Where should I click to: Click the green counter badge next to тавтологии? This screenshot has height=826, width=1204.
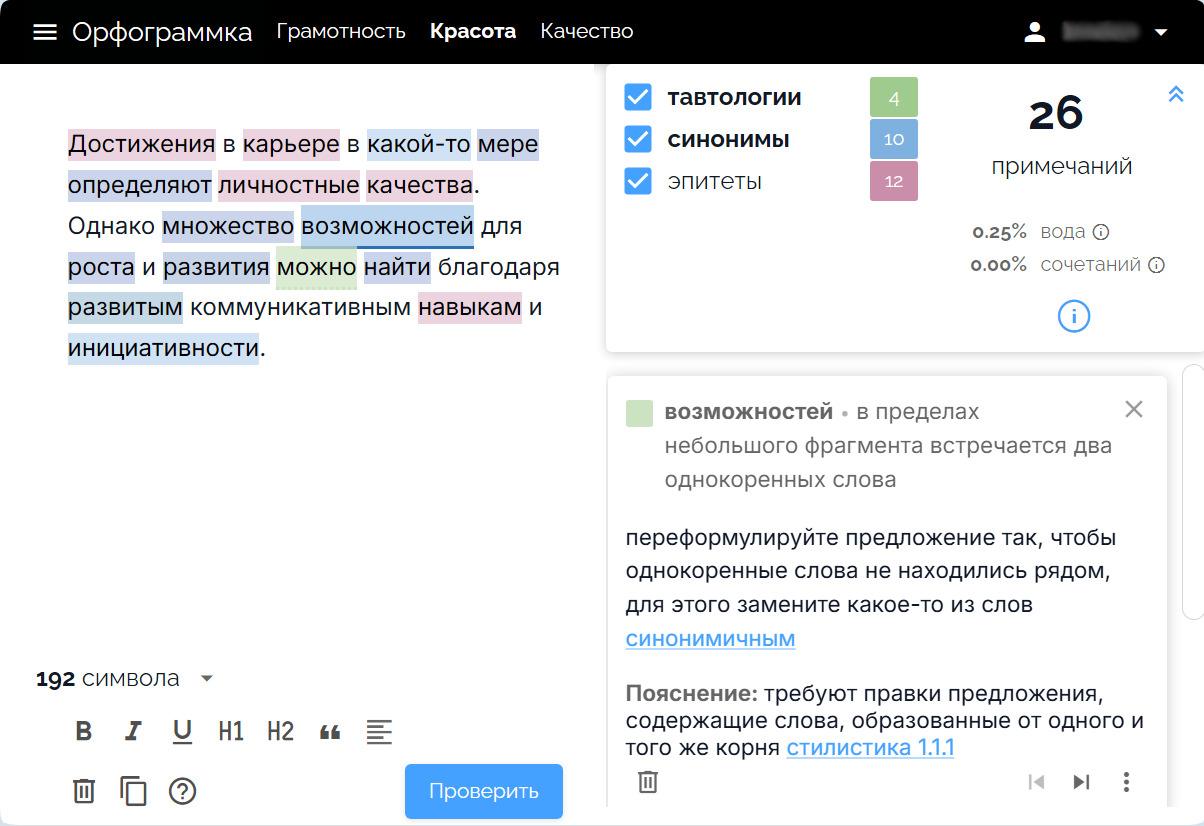[x=893, y=96]
